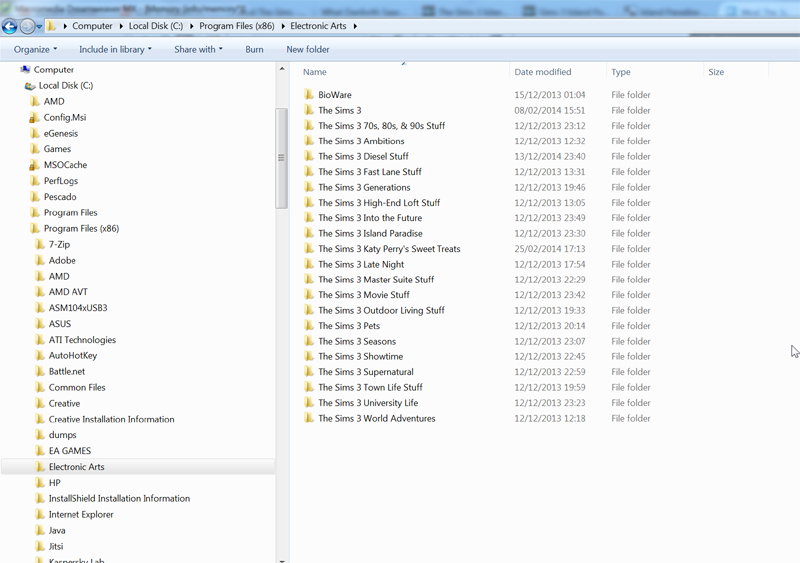
Task: Open Program Files folder in navigation tree
Action: click(70, 212)
